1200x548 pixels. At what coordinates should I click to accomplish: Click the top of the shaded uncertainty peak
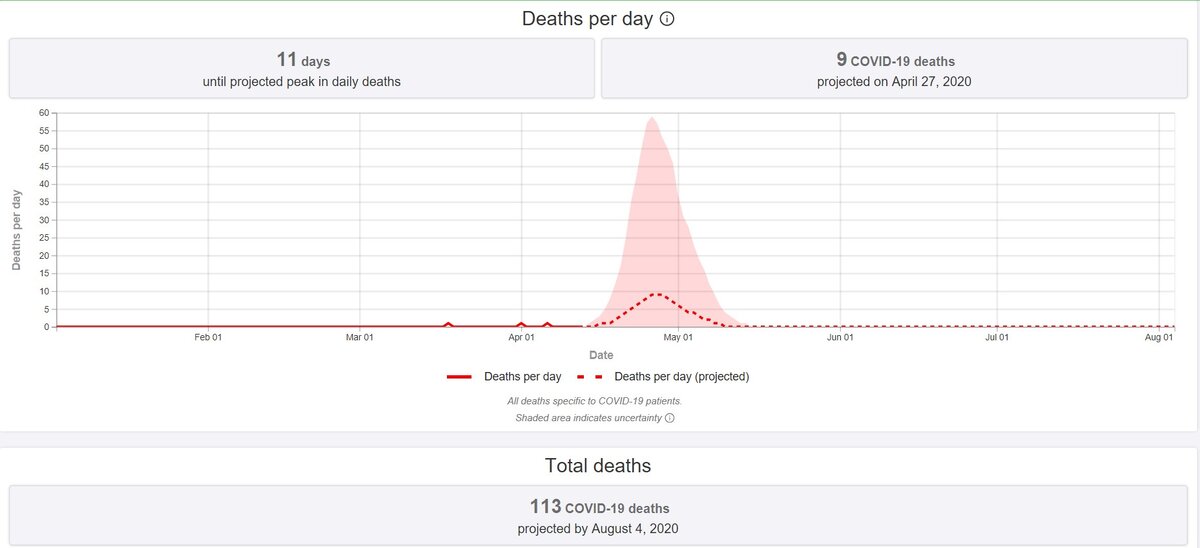click(652, 118)
